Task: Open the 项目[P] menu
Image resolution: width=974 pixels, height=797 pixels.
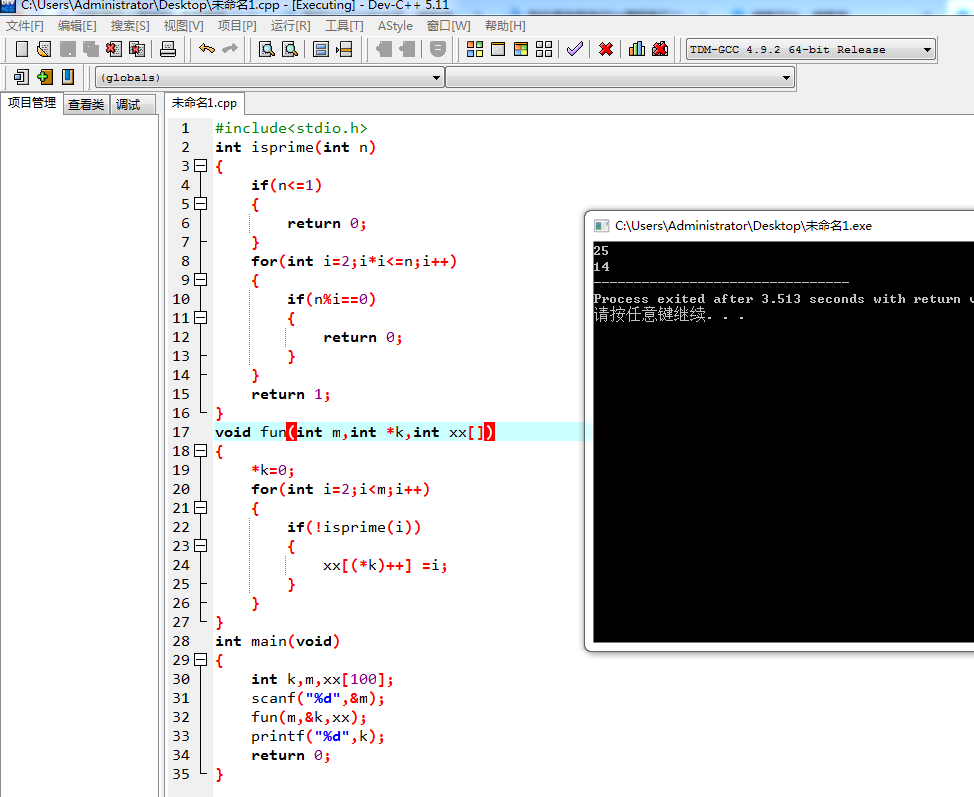Action: pos(237,25)
